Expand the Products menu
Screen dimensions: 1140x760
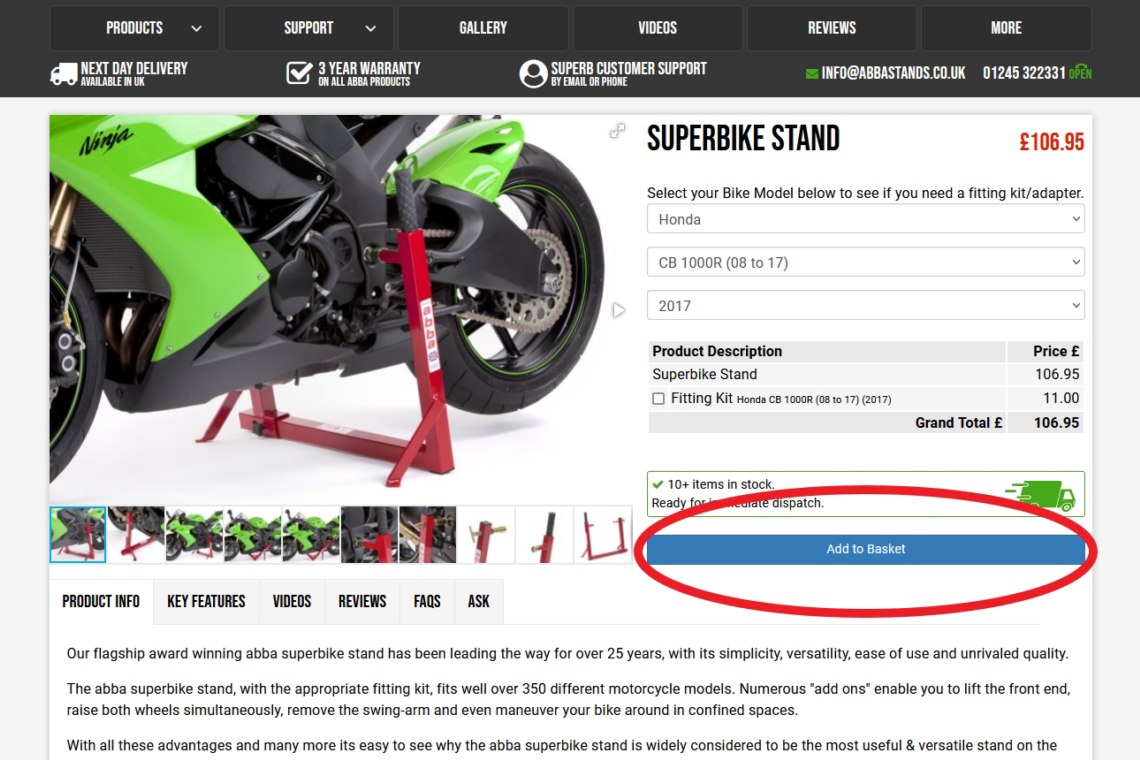pyautogui.click(x=135, y=28)
